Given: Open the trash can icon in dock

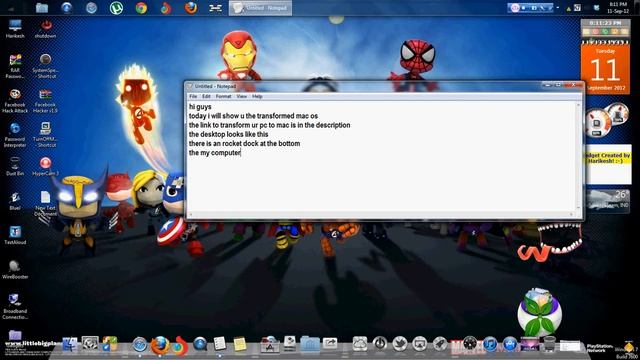Looking at the screenshot, I should click(550, 344).
